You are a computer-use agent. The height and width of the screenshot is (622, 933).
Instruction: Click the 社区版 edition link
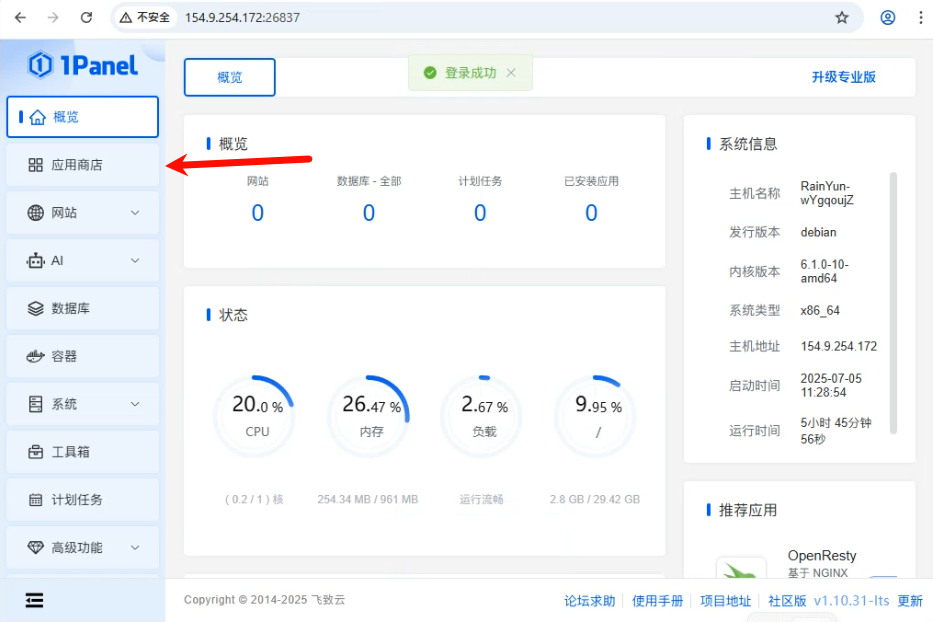click(x=787, y=601)
